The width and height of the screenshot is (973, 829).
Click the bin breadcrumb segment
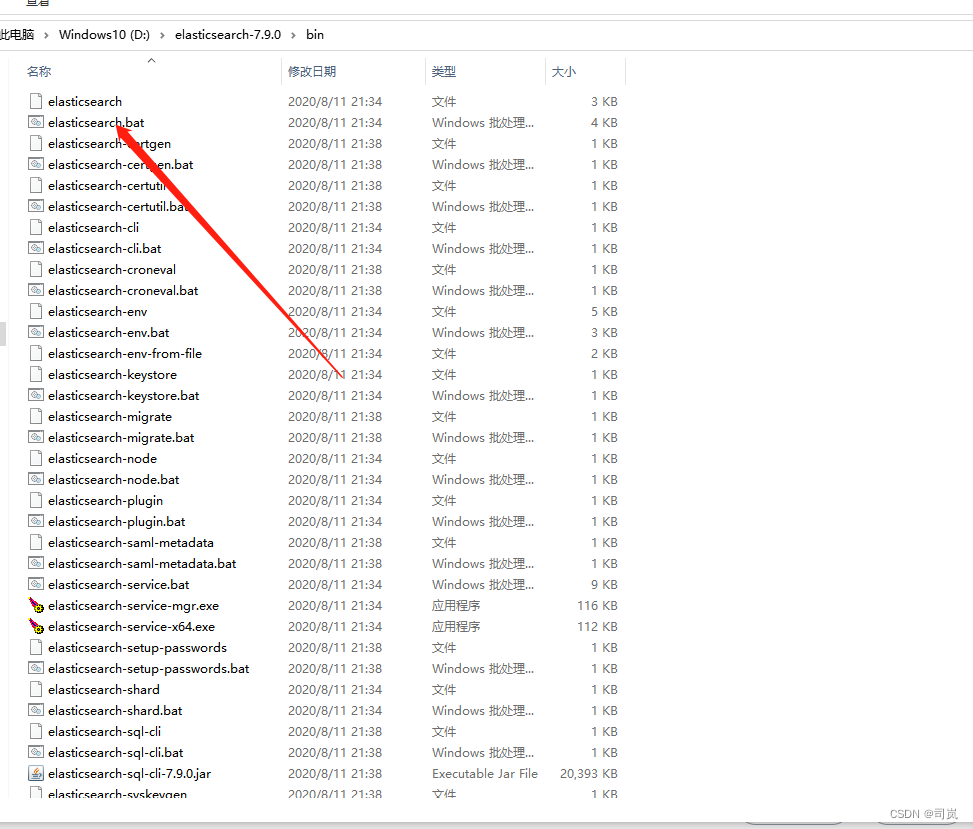315,35
